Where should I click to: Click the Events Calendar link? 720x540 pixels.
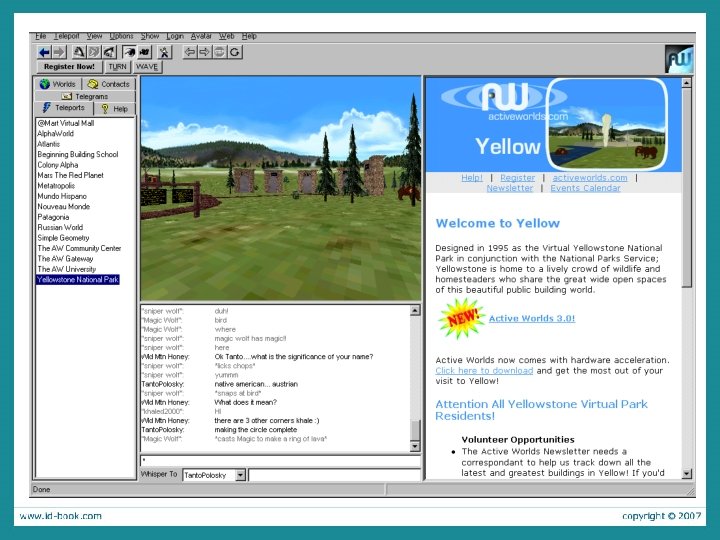coord(585,188)
